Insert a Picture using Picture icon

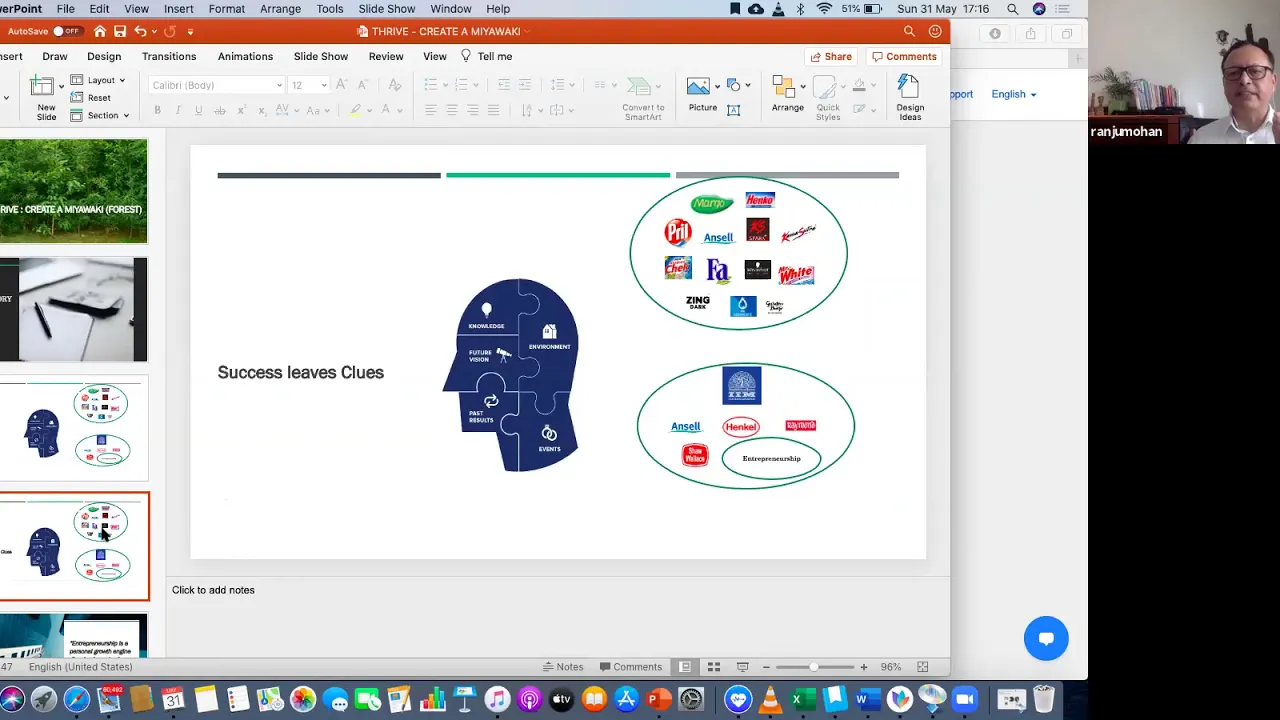tap(699, 87)
